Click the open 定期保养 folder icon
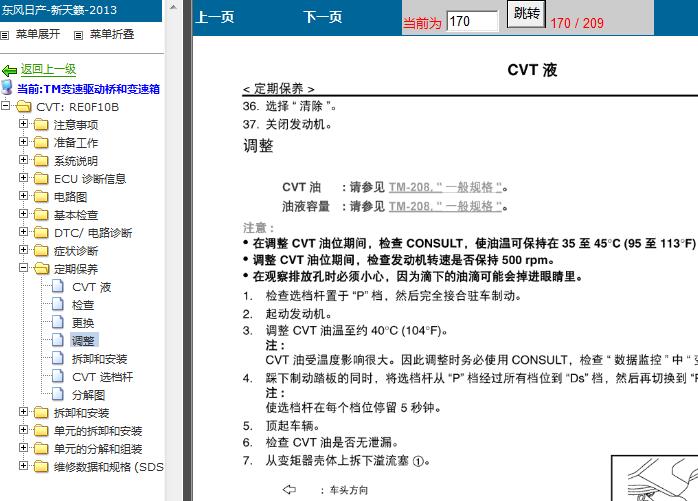Viewport: 698px width, 501px height. 41,269
